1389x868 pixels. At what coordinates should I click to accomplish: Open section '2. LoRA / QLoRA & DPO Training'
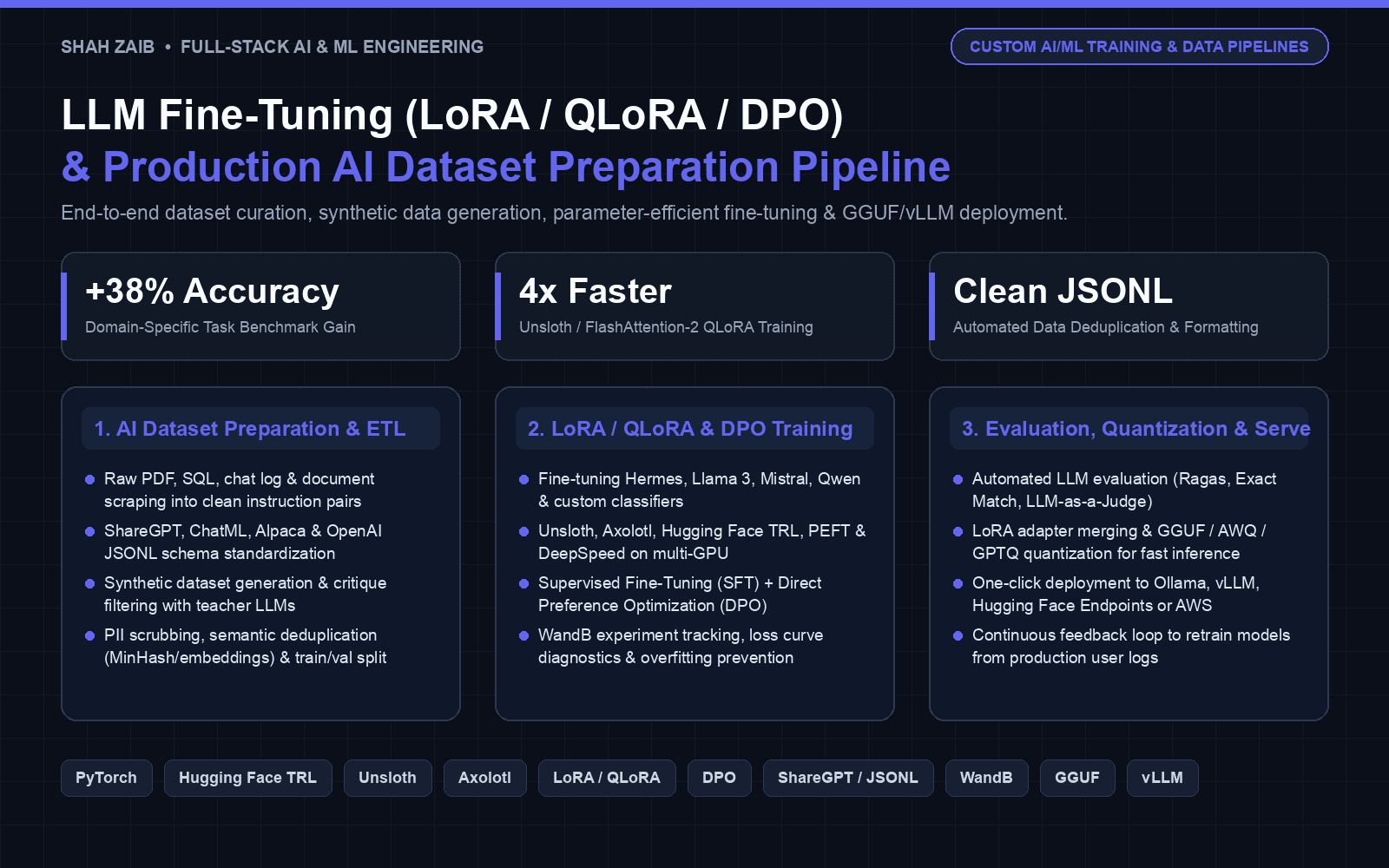click(694, 429)
